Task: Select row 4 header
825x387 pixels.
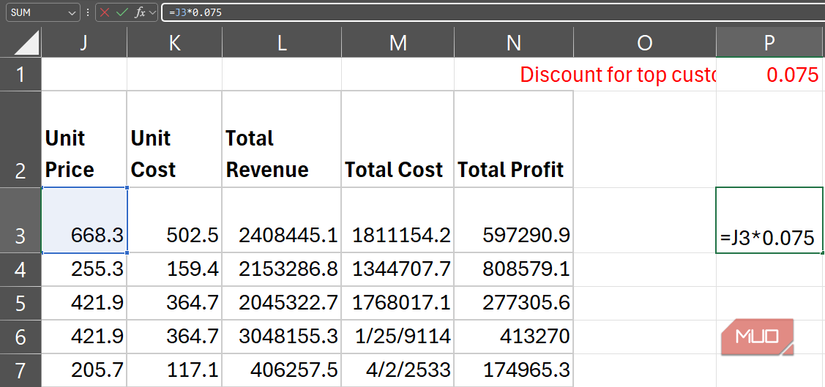Action: coord(21,269)
